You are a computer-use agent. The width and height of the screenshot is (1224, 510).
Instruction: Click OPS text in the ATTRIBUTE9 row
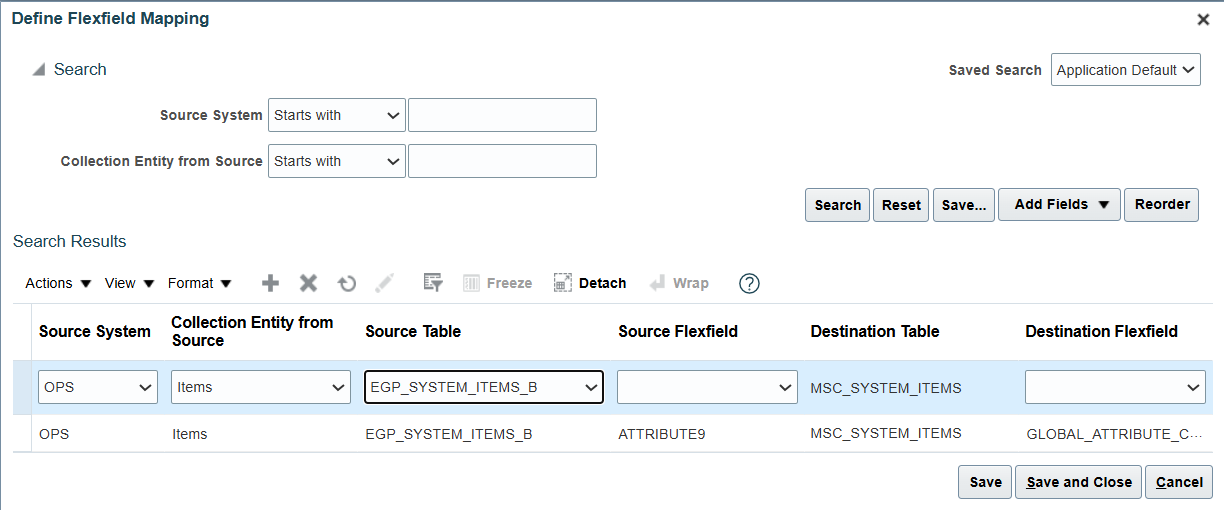54,434
